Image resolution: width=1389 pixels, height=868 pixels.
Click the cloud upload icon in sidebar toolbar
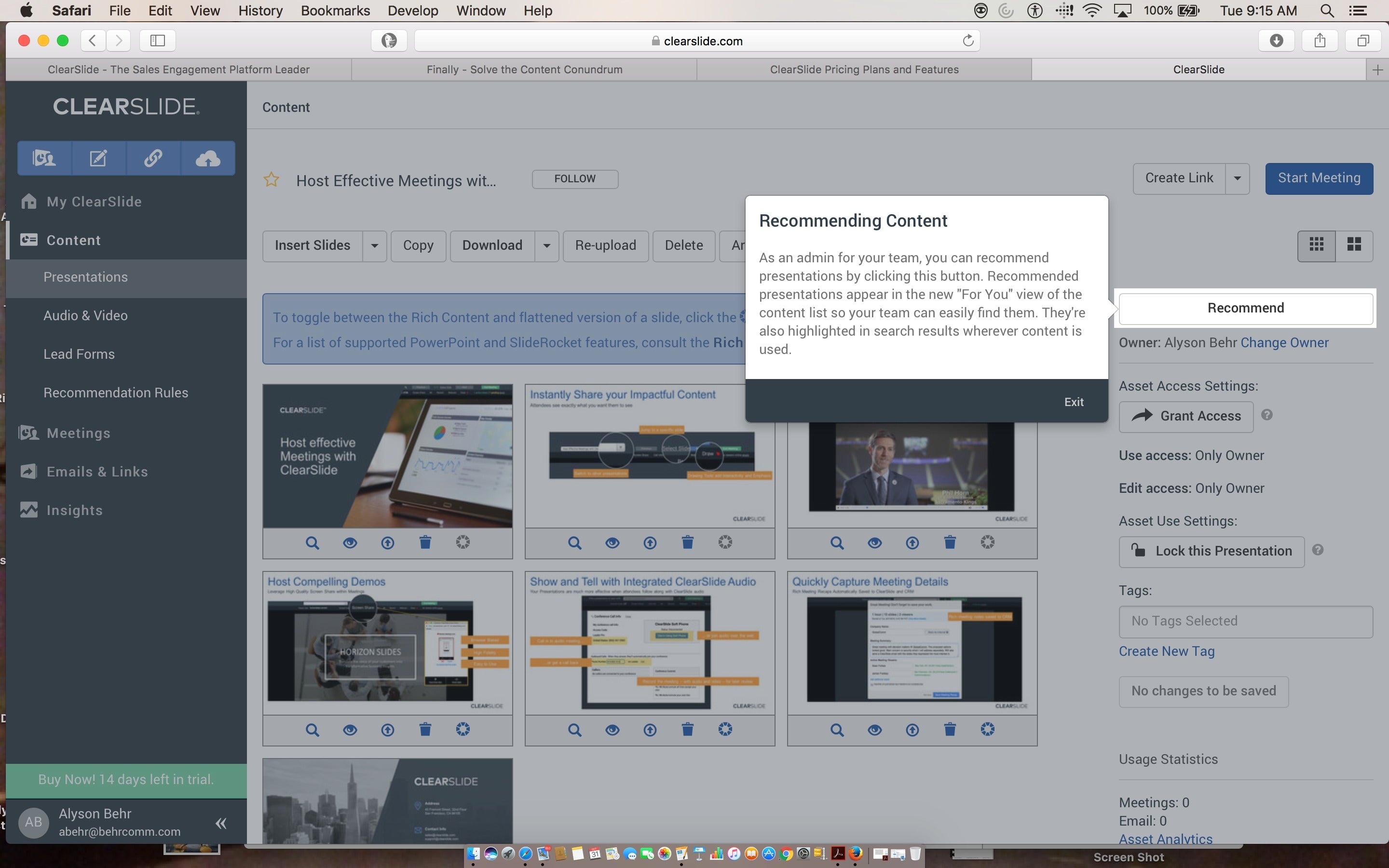pyautogui.click(x=207, y=158)
